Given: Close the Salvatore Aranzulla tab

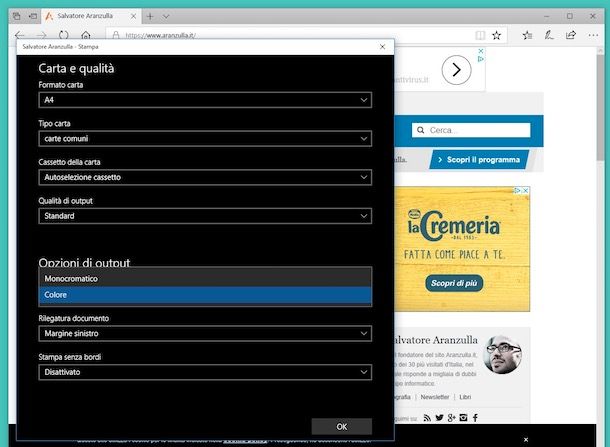Looking at the screenshot, I should tap(133, 16).
